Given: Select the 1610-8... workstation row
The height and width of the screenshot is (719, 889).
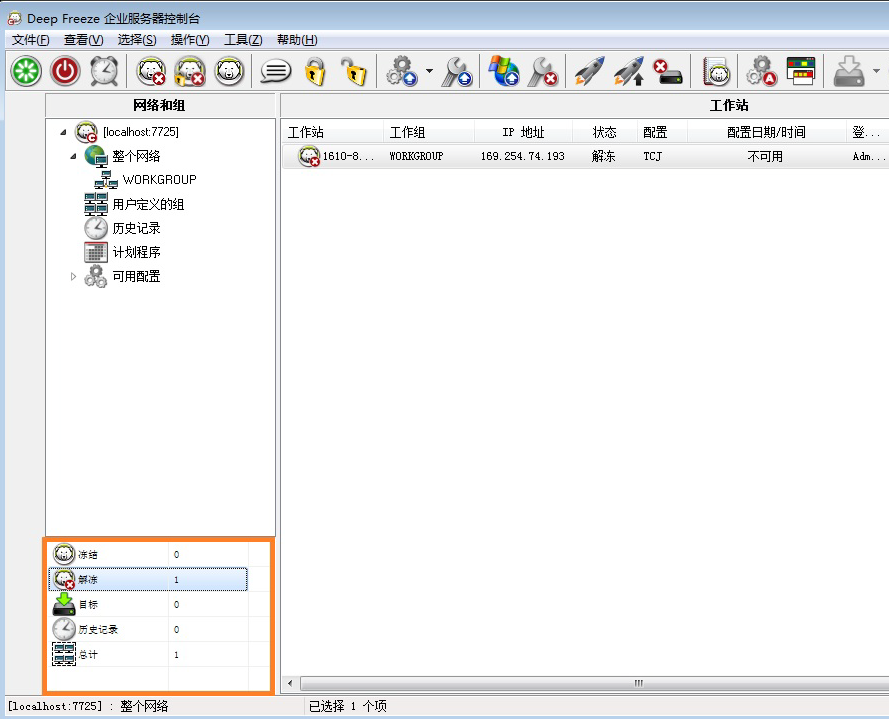Looking at the screenshot, I should pos(585,157).
